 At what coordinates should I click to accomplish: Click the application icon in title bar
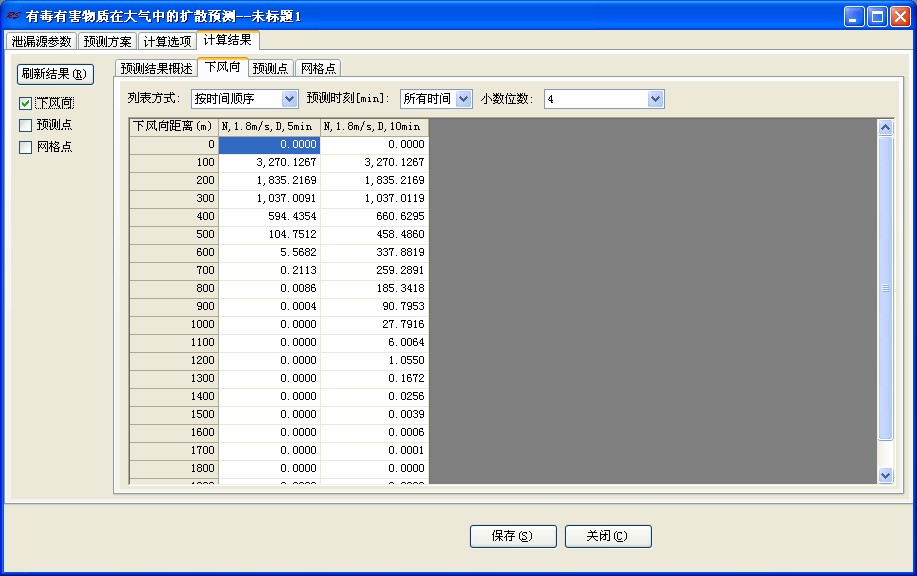click(x=13, y=16)
